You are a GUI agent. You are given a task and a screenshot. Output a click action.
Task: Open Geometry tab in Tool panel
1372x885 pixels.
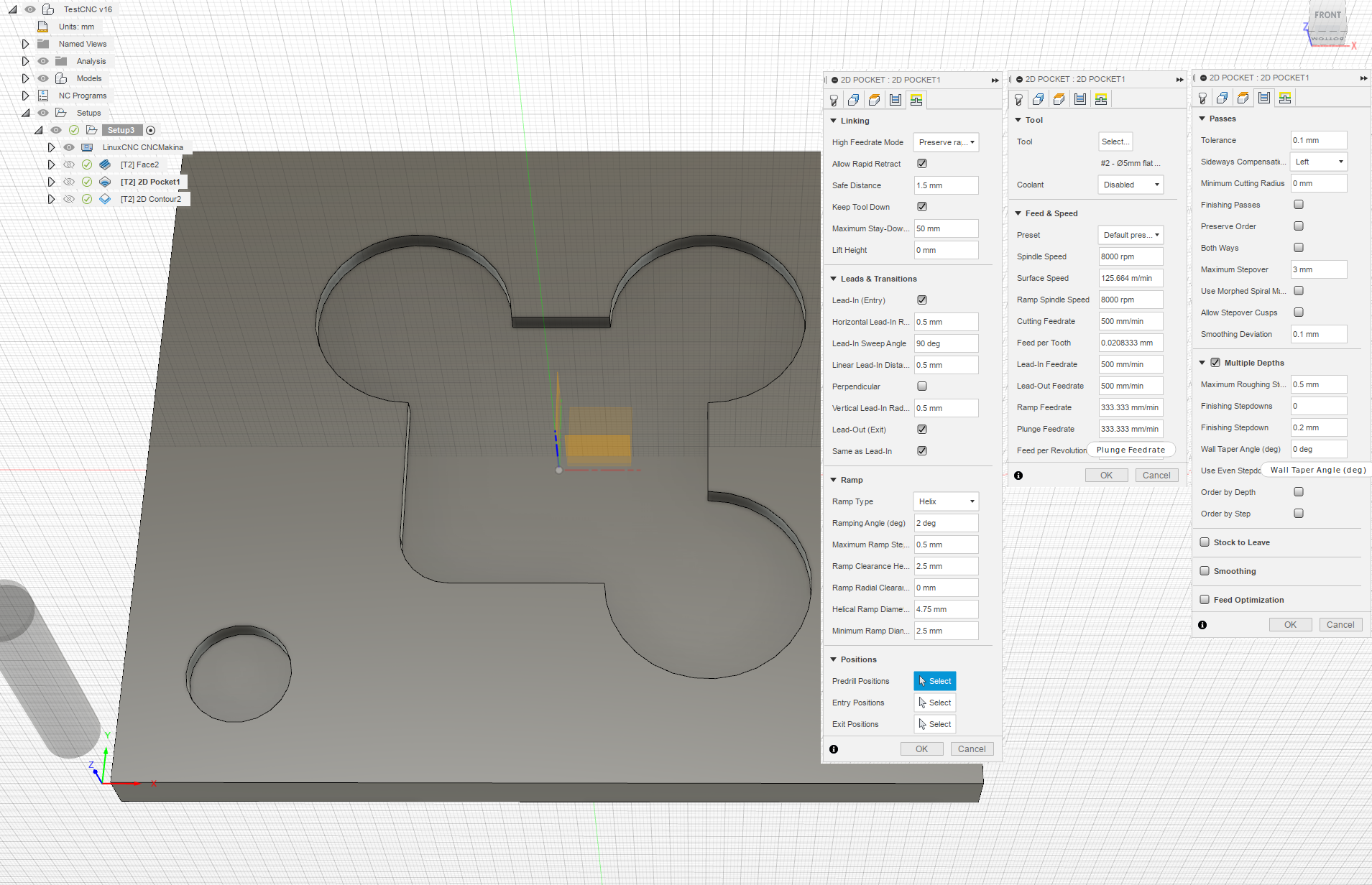[x=1039, y=99]
